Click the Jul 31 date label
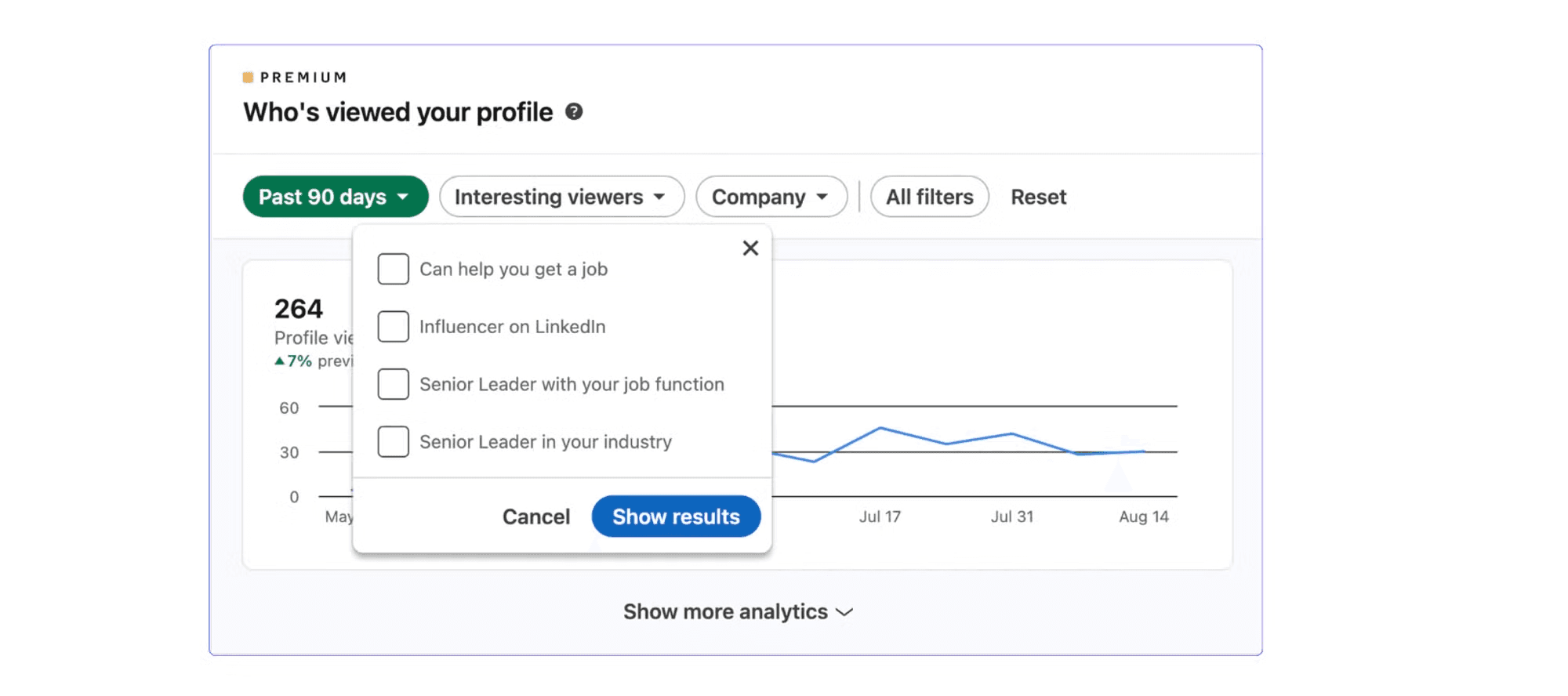1568x696 pixels. pyautogui.click(x=1012, y=517)
